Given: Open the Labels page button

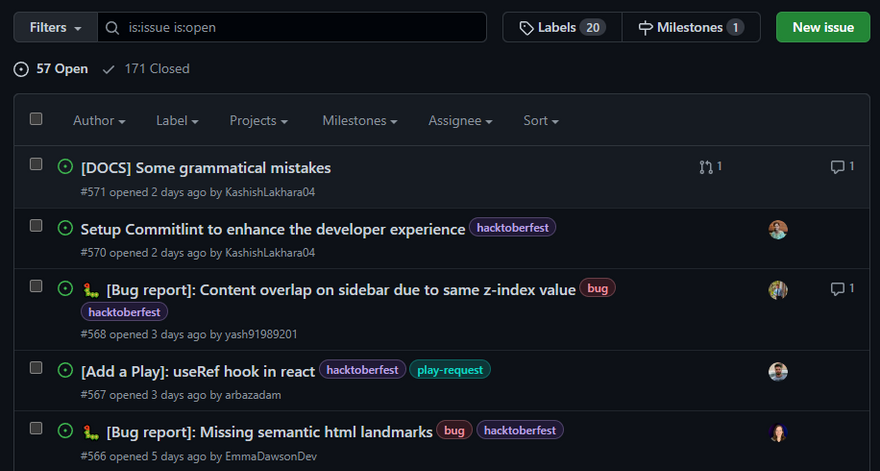Looking at the screenshot, I should [x=561, y=27].
